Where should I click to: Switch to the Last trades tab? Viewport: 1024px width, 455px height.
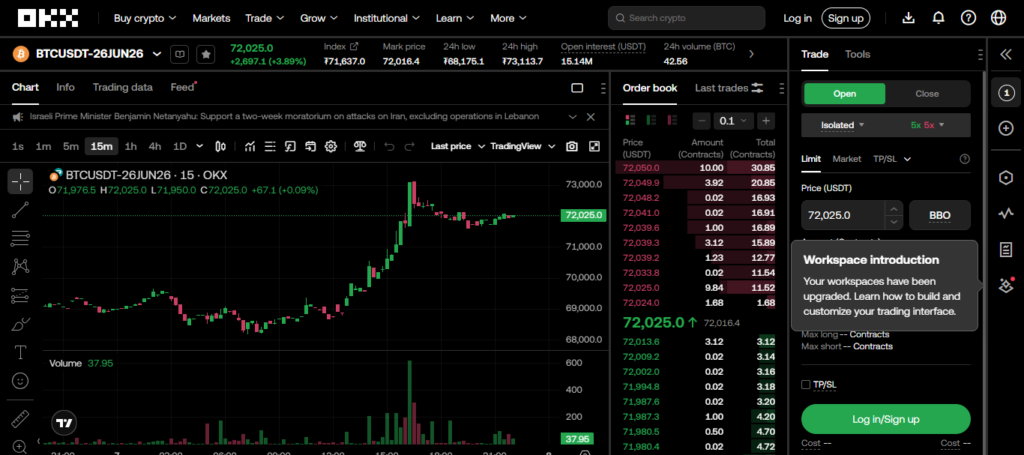721,88
